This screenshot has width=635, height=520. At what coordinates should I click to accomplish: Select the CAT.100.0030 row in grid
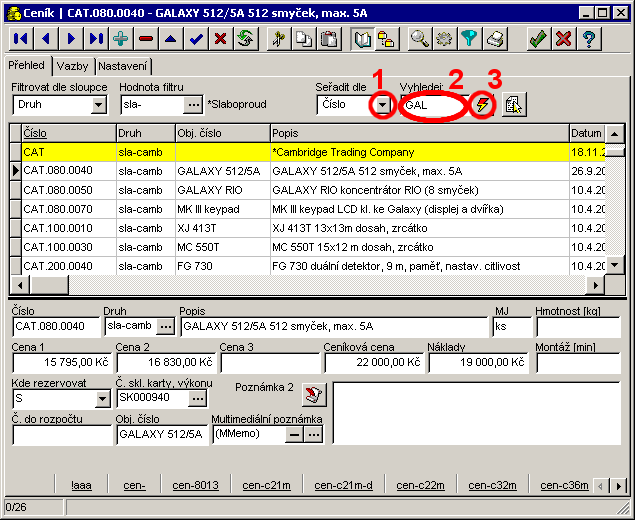(x=68, y=247)
